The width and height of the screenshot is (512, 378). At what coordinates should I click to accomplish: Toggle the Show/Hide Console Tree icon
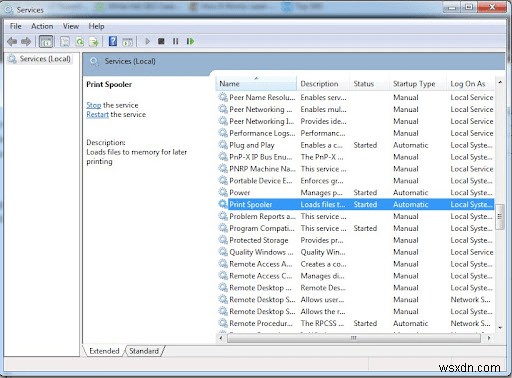[46, 42]
